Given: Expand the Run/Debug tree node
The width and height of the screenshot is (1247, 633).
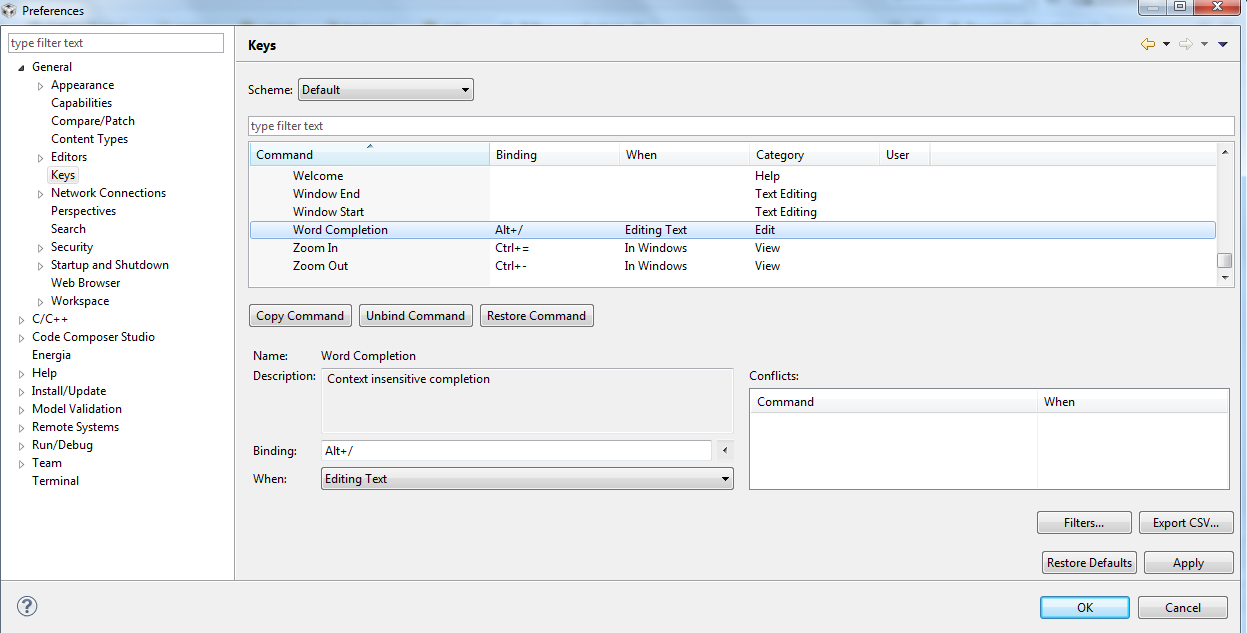Looking at the screenshot, I should (22, 446).
